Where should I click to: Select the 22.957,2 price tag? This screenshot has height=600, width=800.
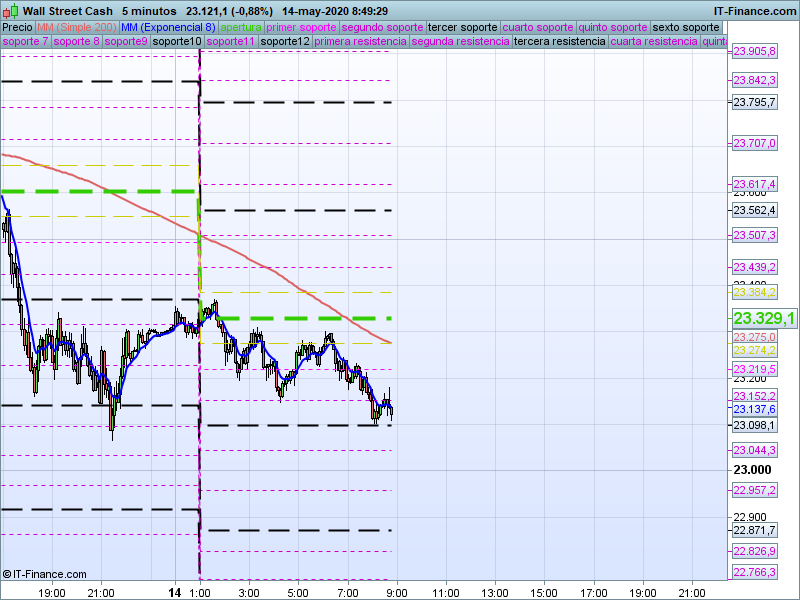755,490
